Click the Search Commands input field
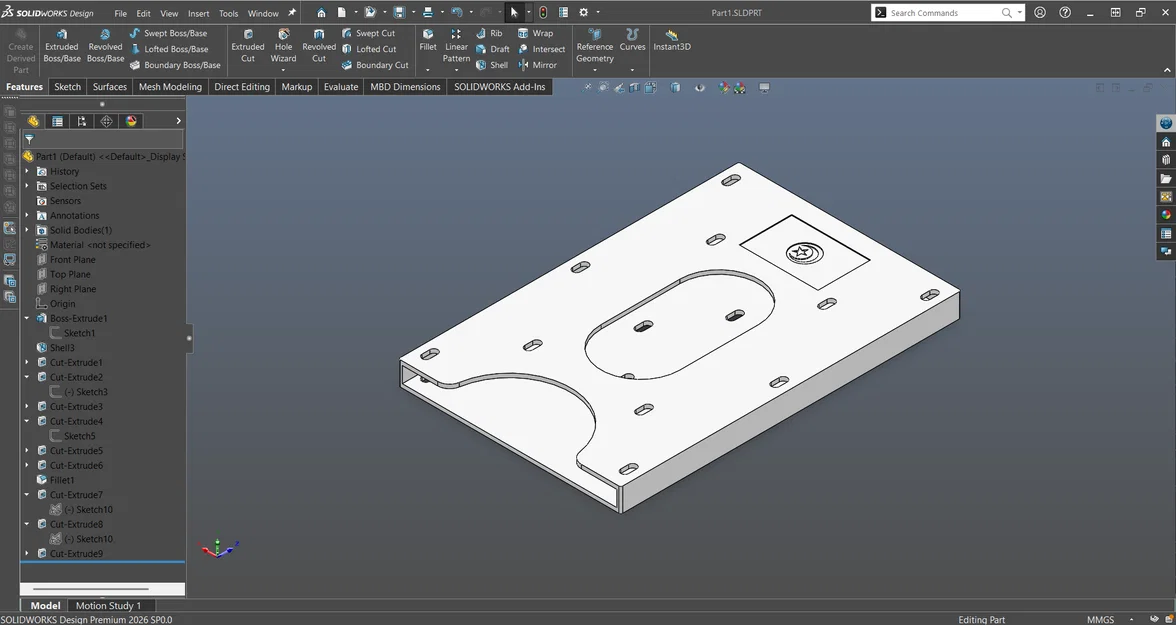Image resolution: width=1176 pixels, height=625 pixels. pyautogui.click(x=942, y=13)
